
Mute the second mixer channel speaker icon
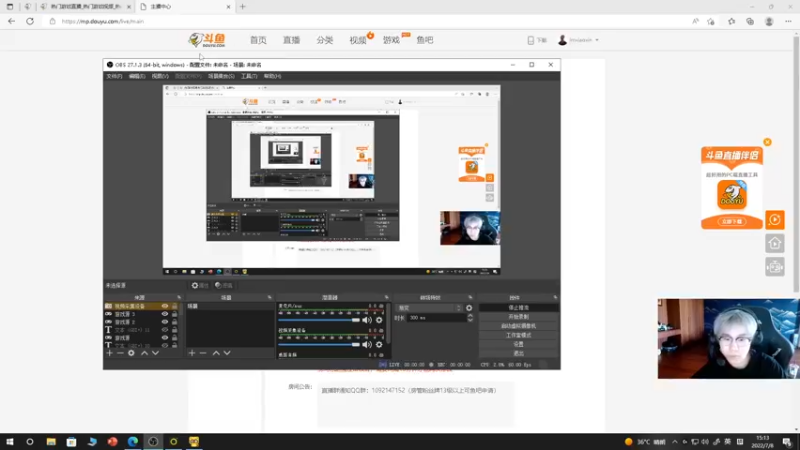[367, 344]
